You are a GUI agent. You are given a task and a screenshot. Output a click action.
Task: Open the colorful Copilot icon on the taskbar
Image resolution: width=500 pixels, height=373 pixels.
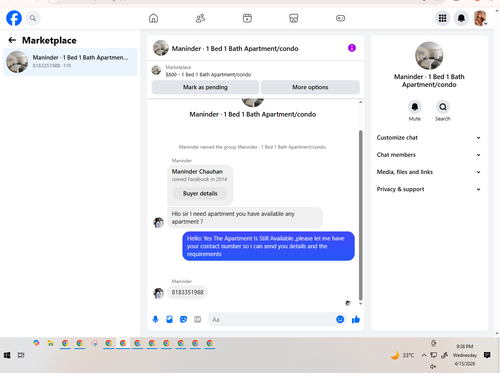click(x=36, y=343)
